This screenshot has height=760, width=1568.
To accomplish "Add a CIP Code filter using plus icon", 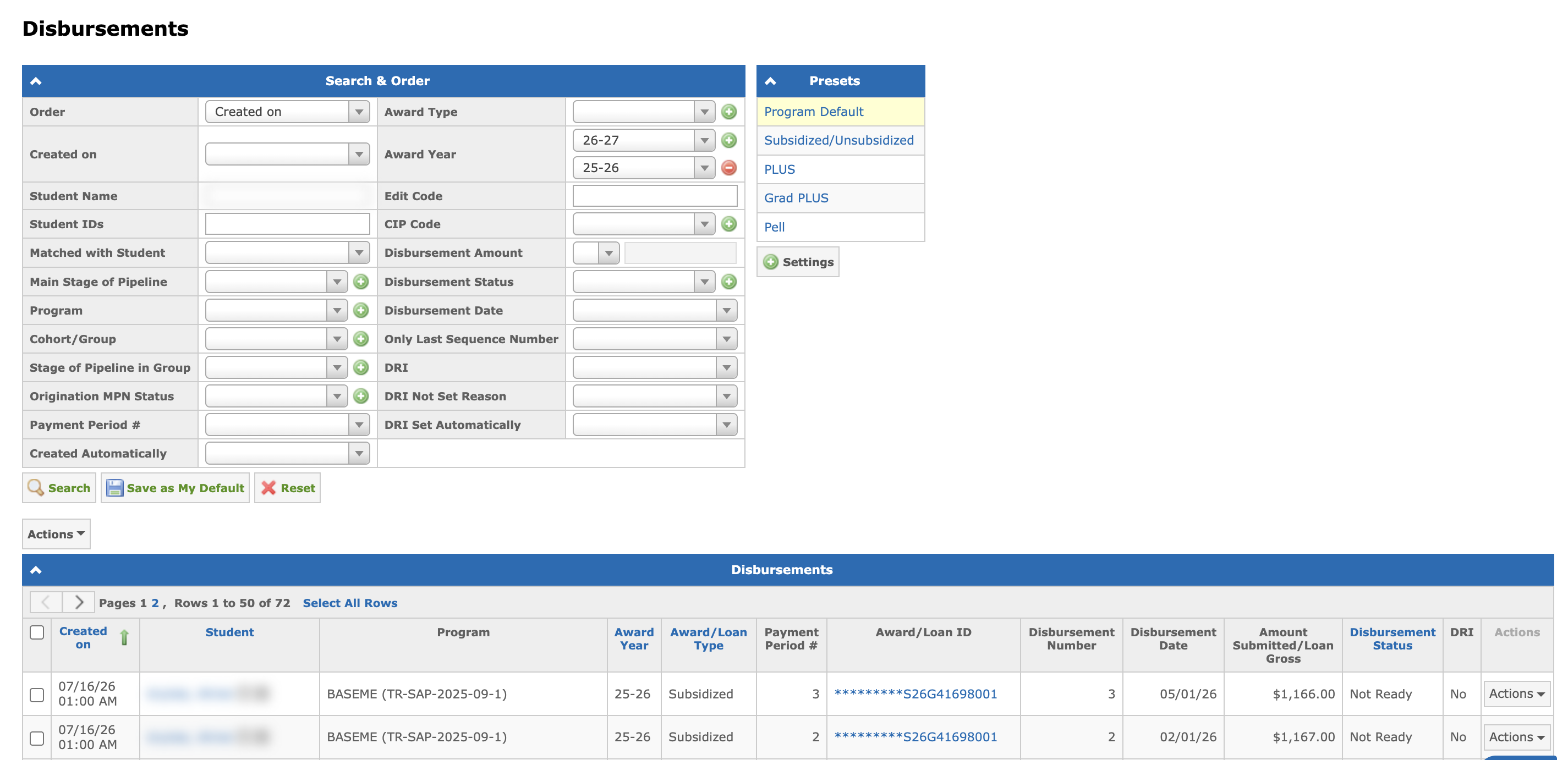I will [x=728, y=224].
